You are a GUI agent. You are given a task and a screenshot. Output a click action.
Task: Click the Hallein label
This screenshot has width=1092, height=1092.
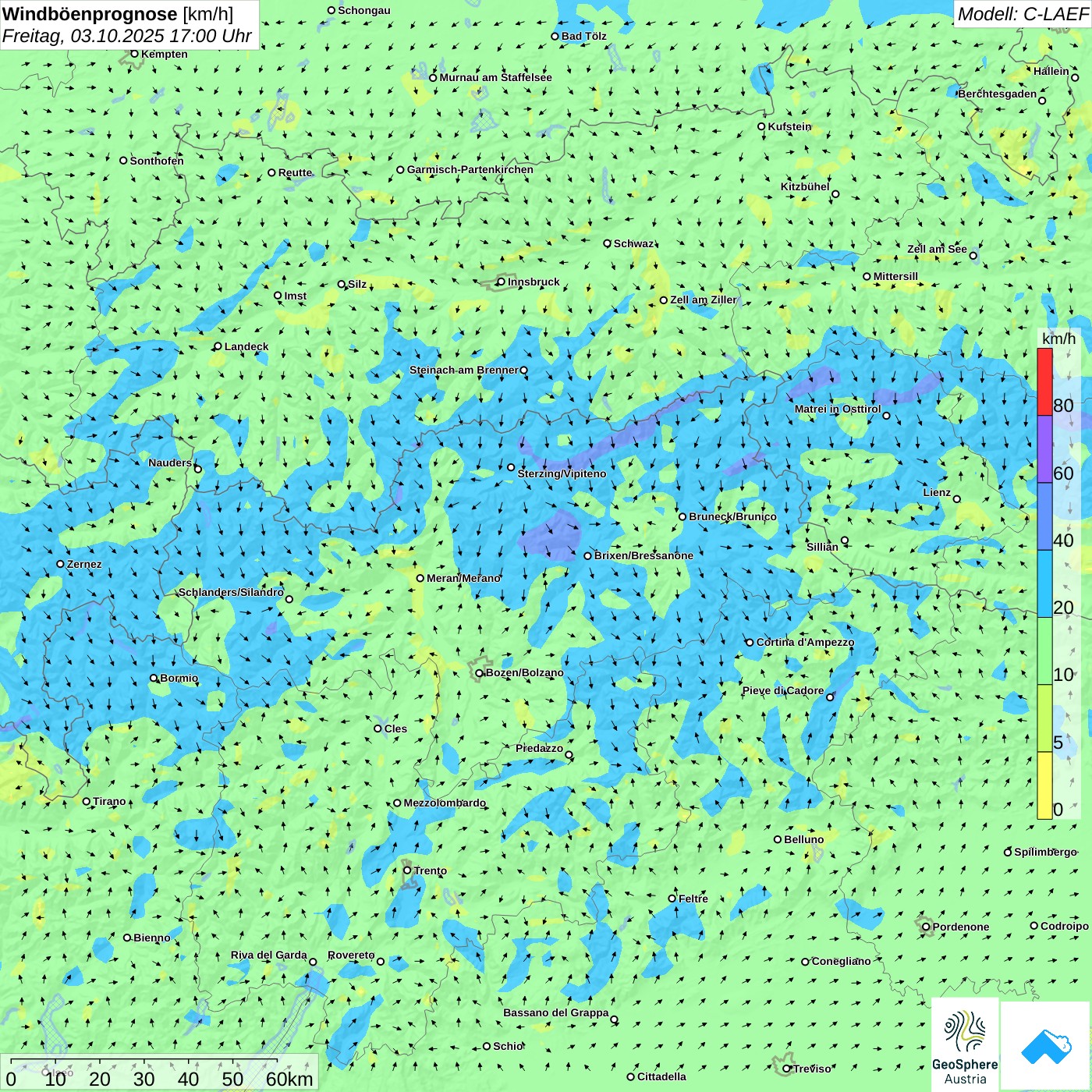[x=1051, y=71]
